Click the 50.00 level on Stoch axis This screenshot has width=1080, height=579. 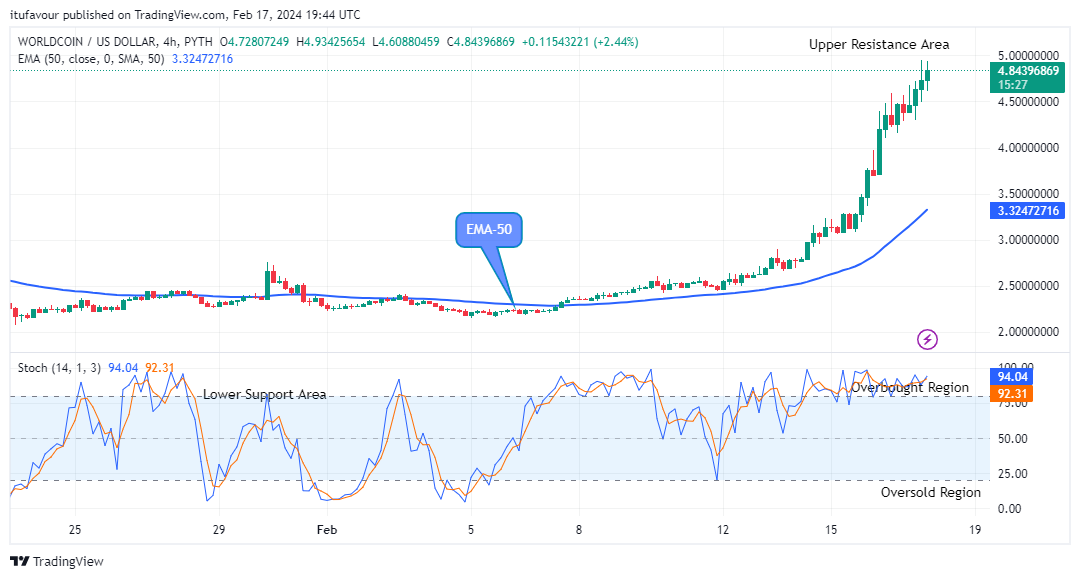pos(1012,439)
